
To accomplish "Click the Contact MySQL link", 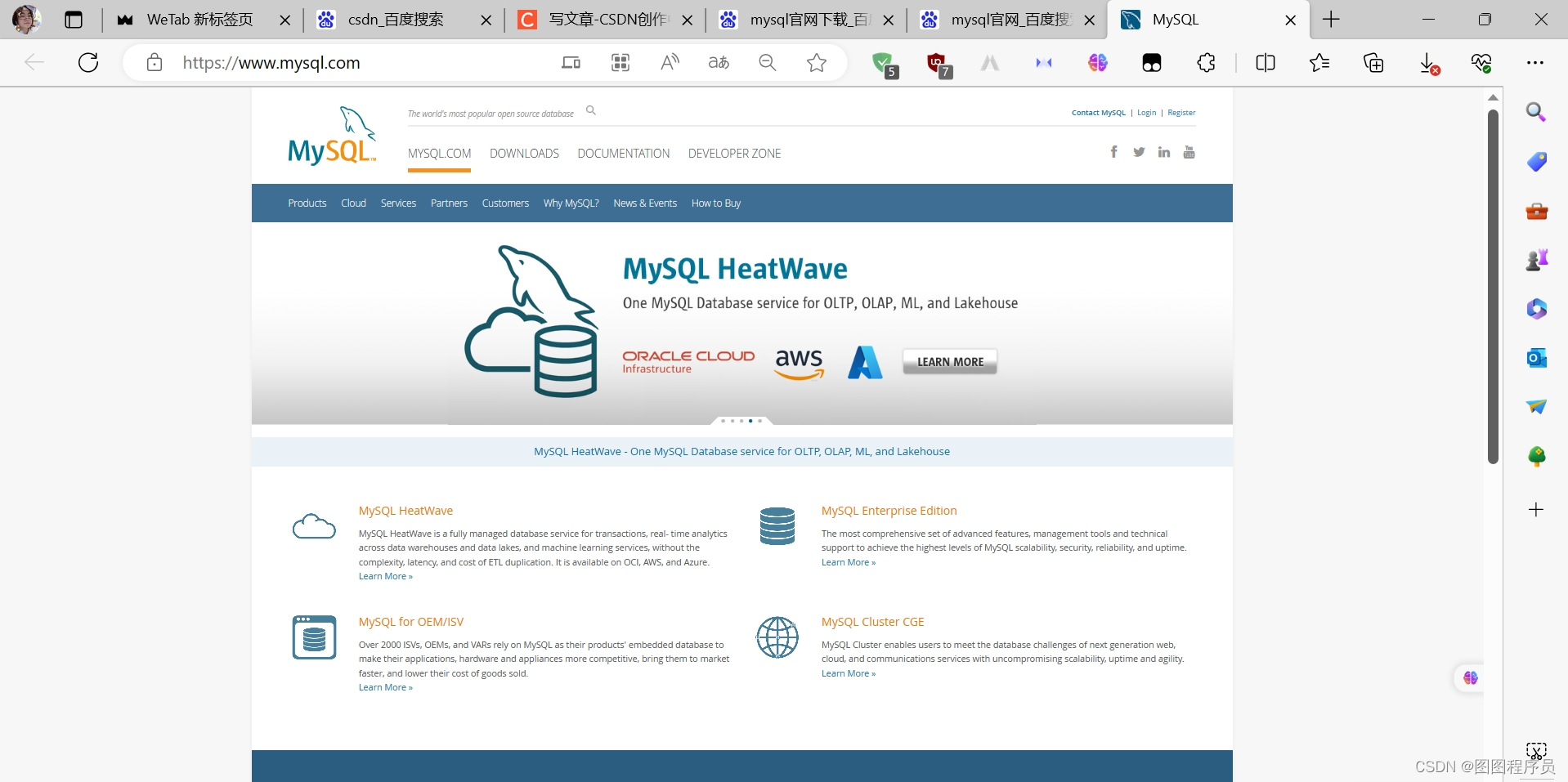I will tap(1098, 113).
